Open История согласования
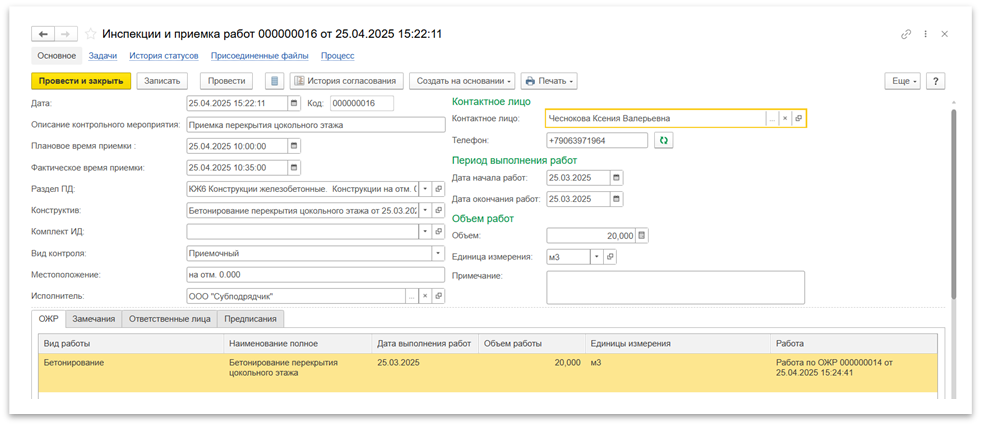Viewport: 981px width, 426px height. [x=346, y=81]
